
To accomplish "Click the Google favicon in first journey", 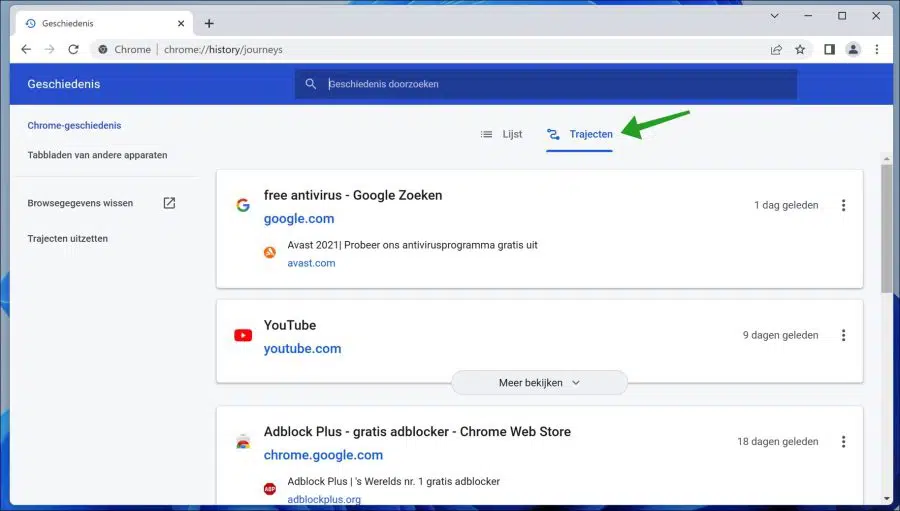I will 243,205.
